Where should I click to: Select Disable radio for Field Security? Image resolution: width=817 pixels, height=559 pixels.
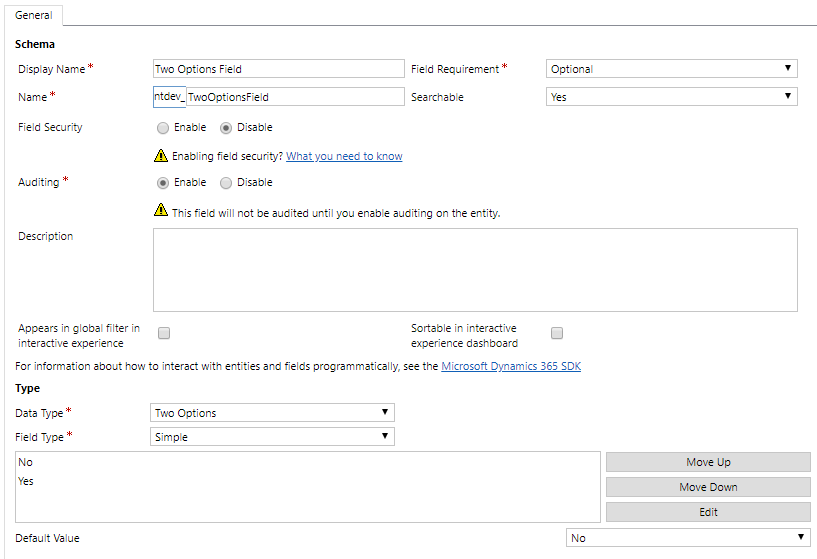coord(226,128)
